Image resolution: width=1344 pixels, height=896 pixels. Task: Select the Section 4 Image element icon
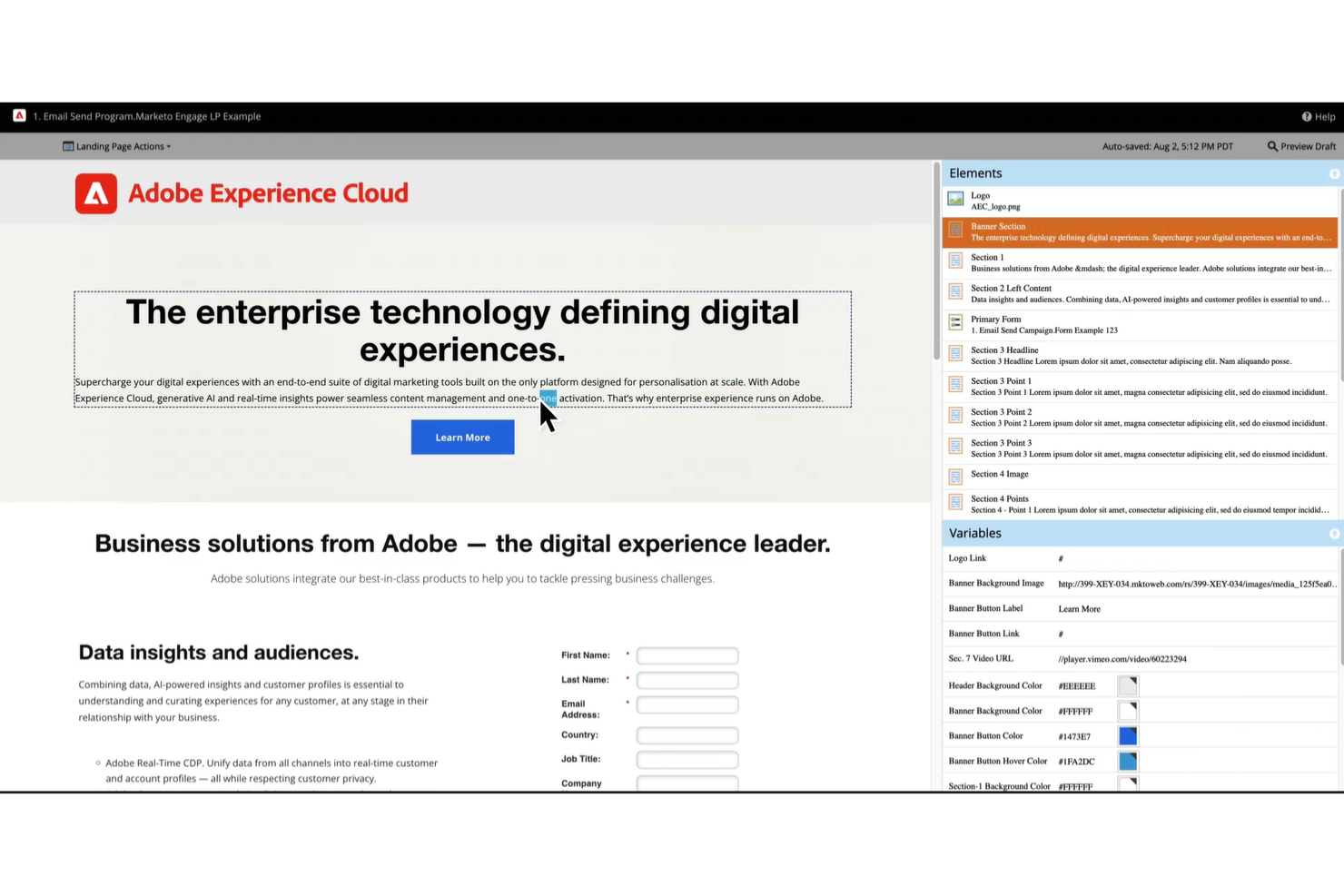(955, 477)
